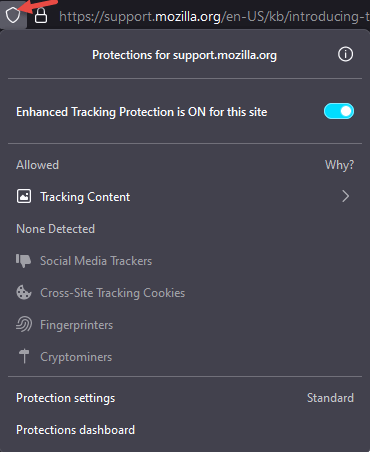The height and width of the screenshot is (452, 370).
Task: Select the Cryptominers label
Action: coord(76,357)
